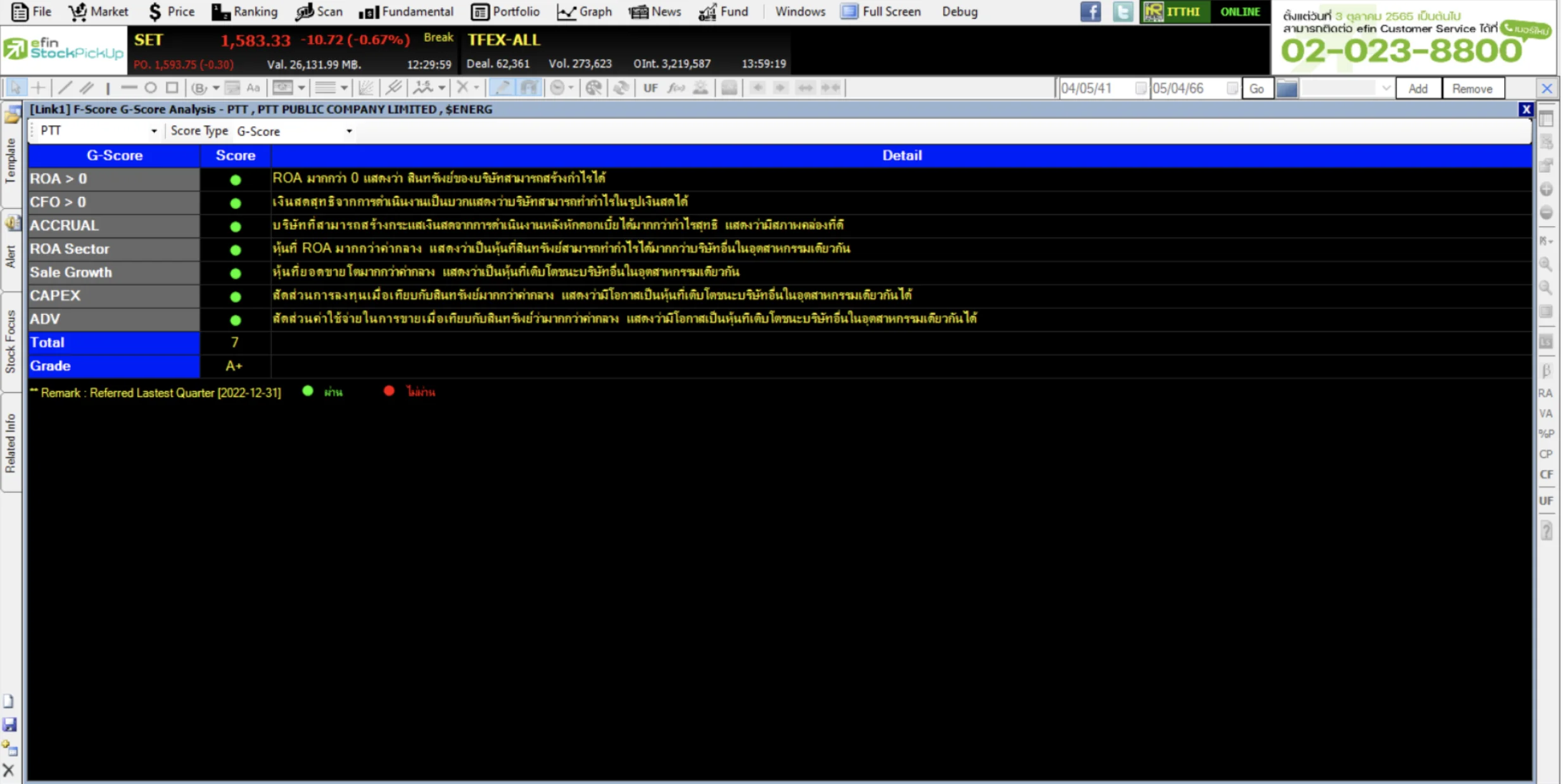The height and width of the screenshot is (784, 1563).
Task: Open the Portfolio menu
Action: 505,11
